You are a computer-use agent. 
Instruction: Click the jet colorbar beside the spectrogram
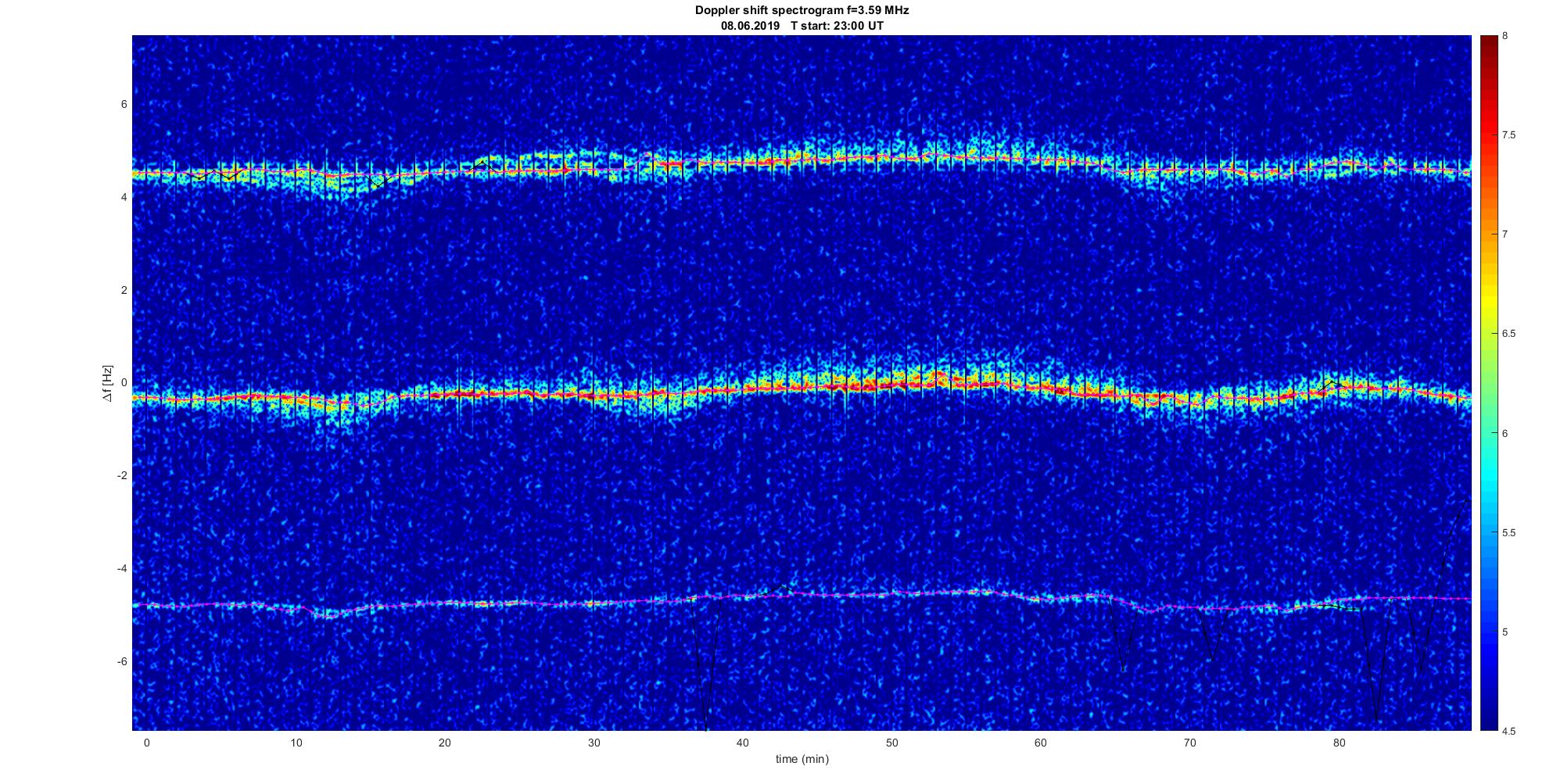point(1488,383)
